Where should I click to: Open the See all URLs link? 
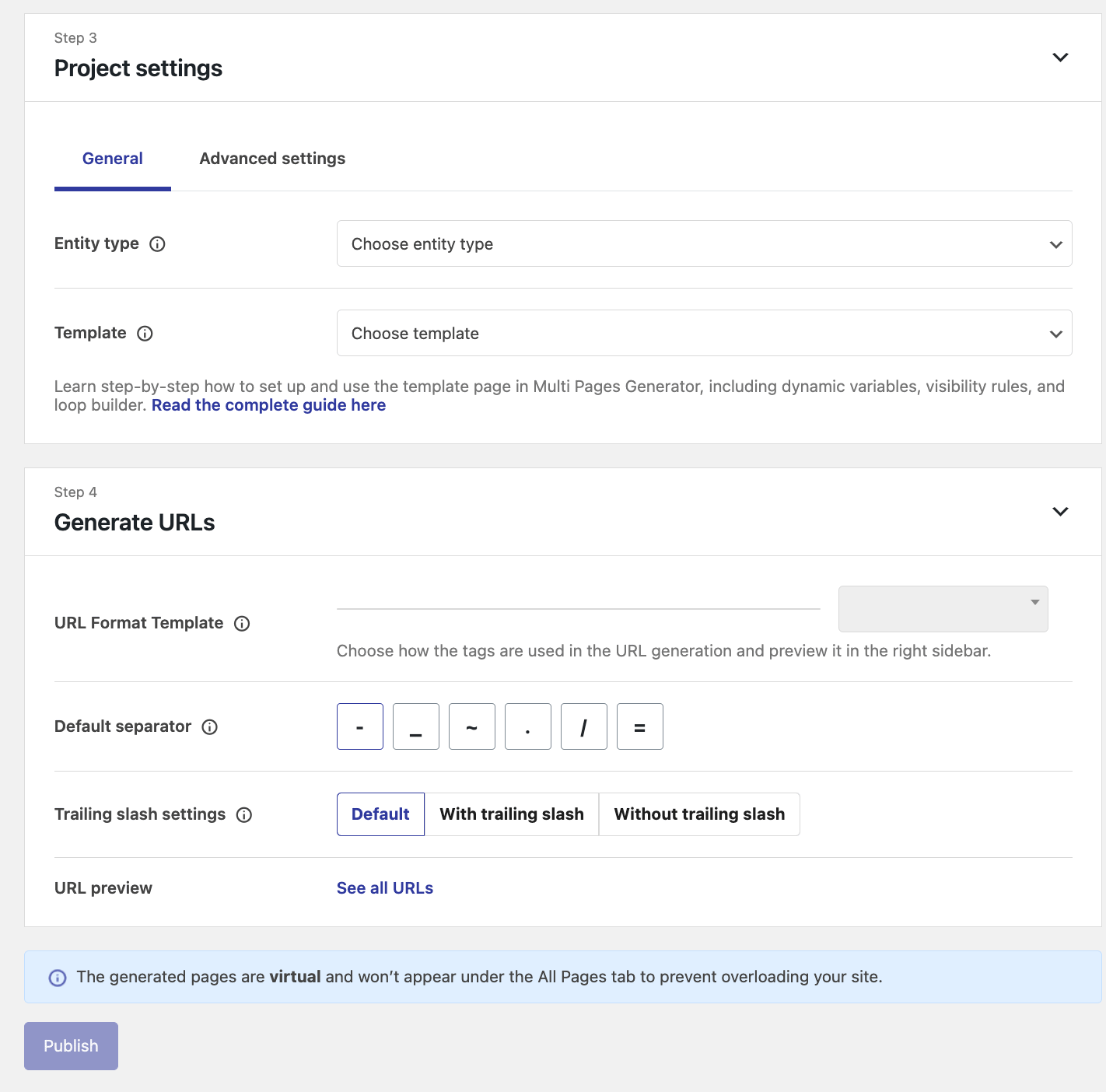[385, 888]
